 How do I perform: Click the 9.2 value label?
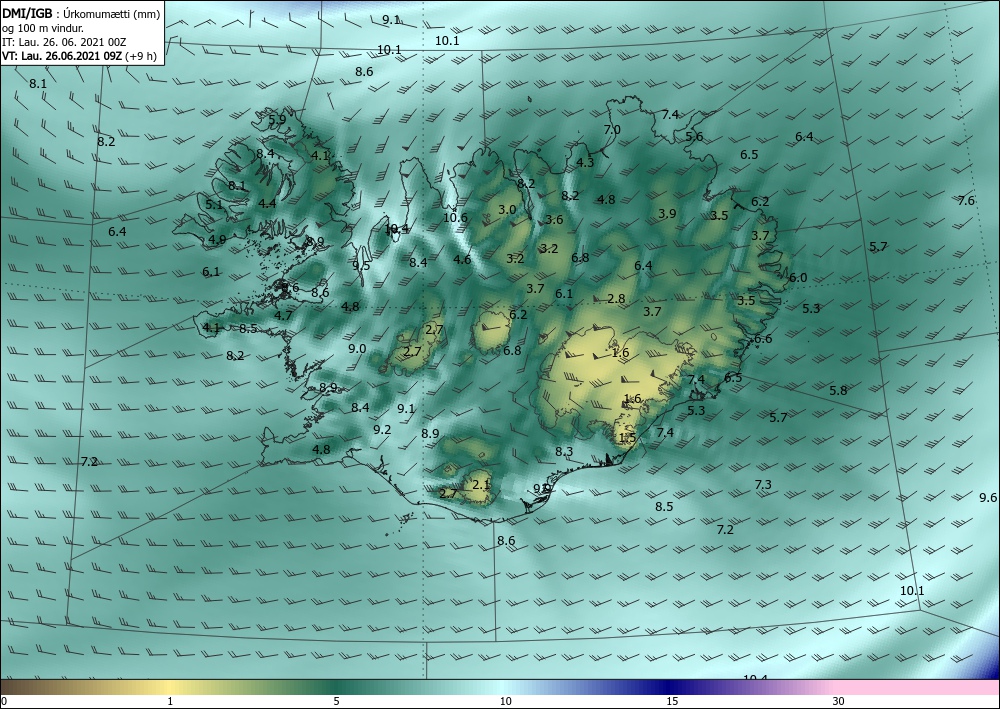(382, 430)
